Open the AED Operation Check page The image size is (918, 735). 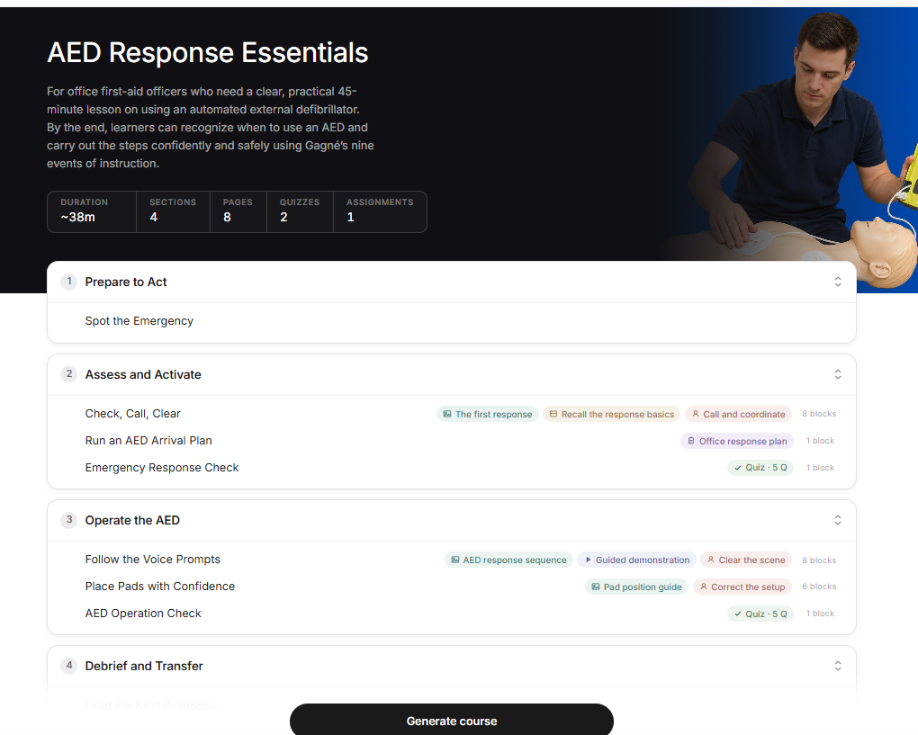coord(143,613)
